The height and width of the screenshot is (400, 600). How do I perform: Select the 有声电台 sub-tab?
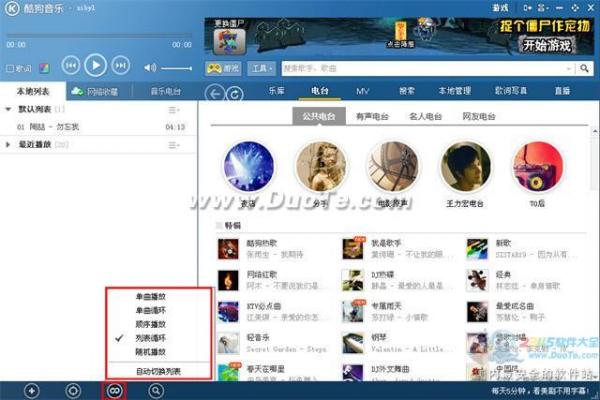coord(372,116)
